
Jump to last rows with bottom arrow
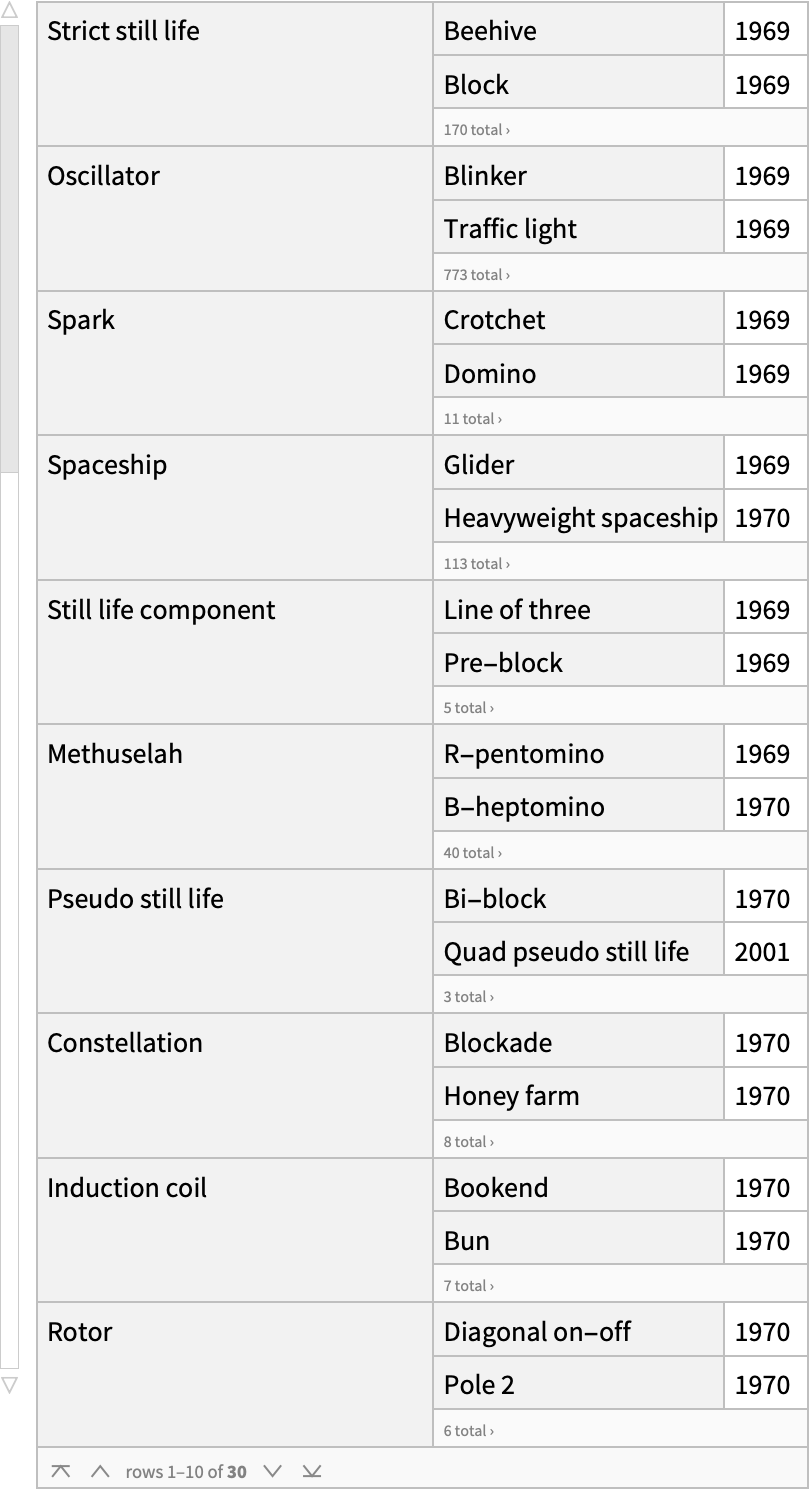point(312,1471)
